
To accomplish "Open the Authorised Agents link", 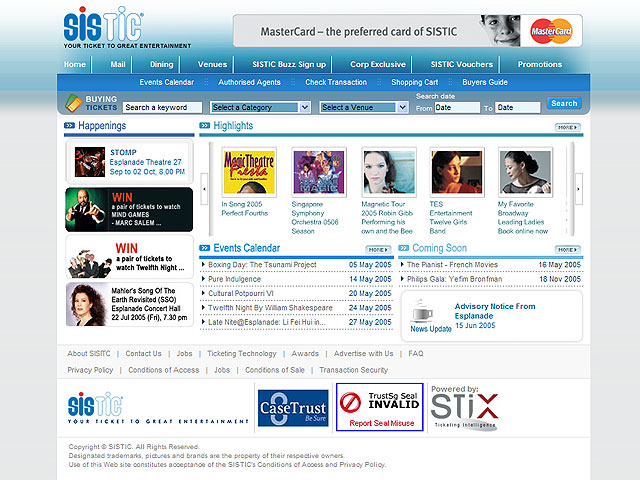I will (x=249, y=82).
